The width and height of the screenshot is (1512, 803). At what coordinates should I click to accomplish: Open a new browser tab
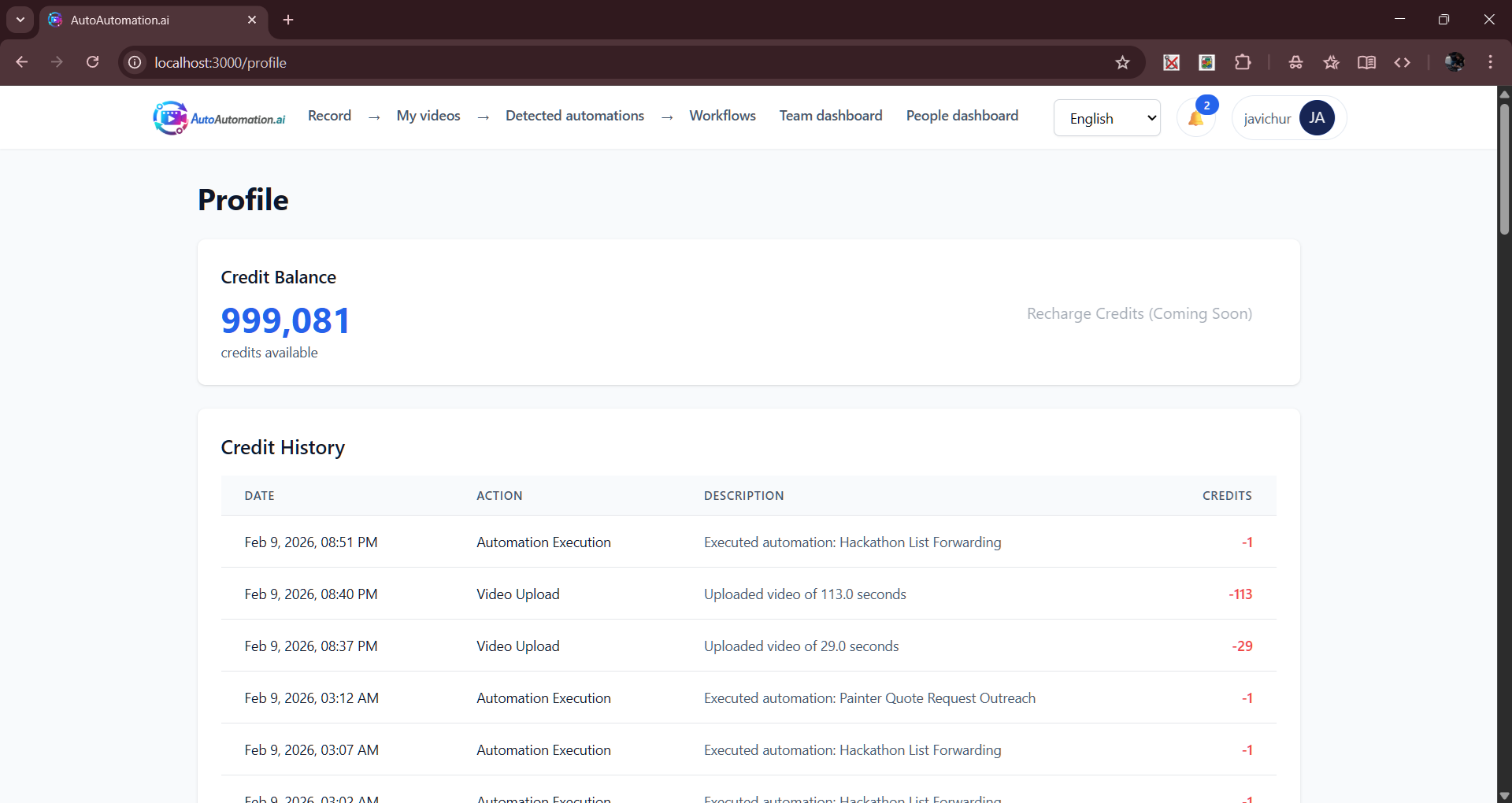click(288, 20)
